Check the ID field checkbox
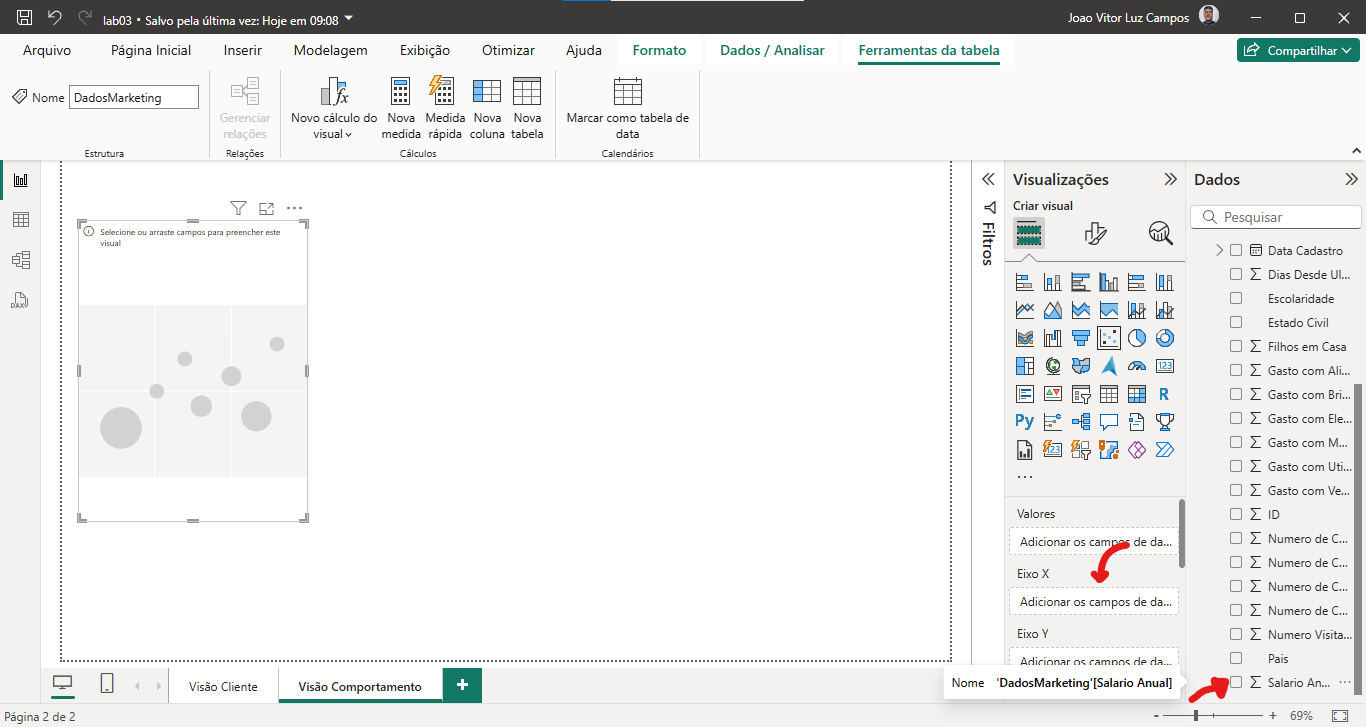Viewport: 1366px width, 727px height. tap(1236, 515)
